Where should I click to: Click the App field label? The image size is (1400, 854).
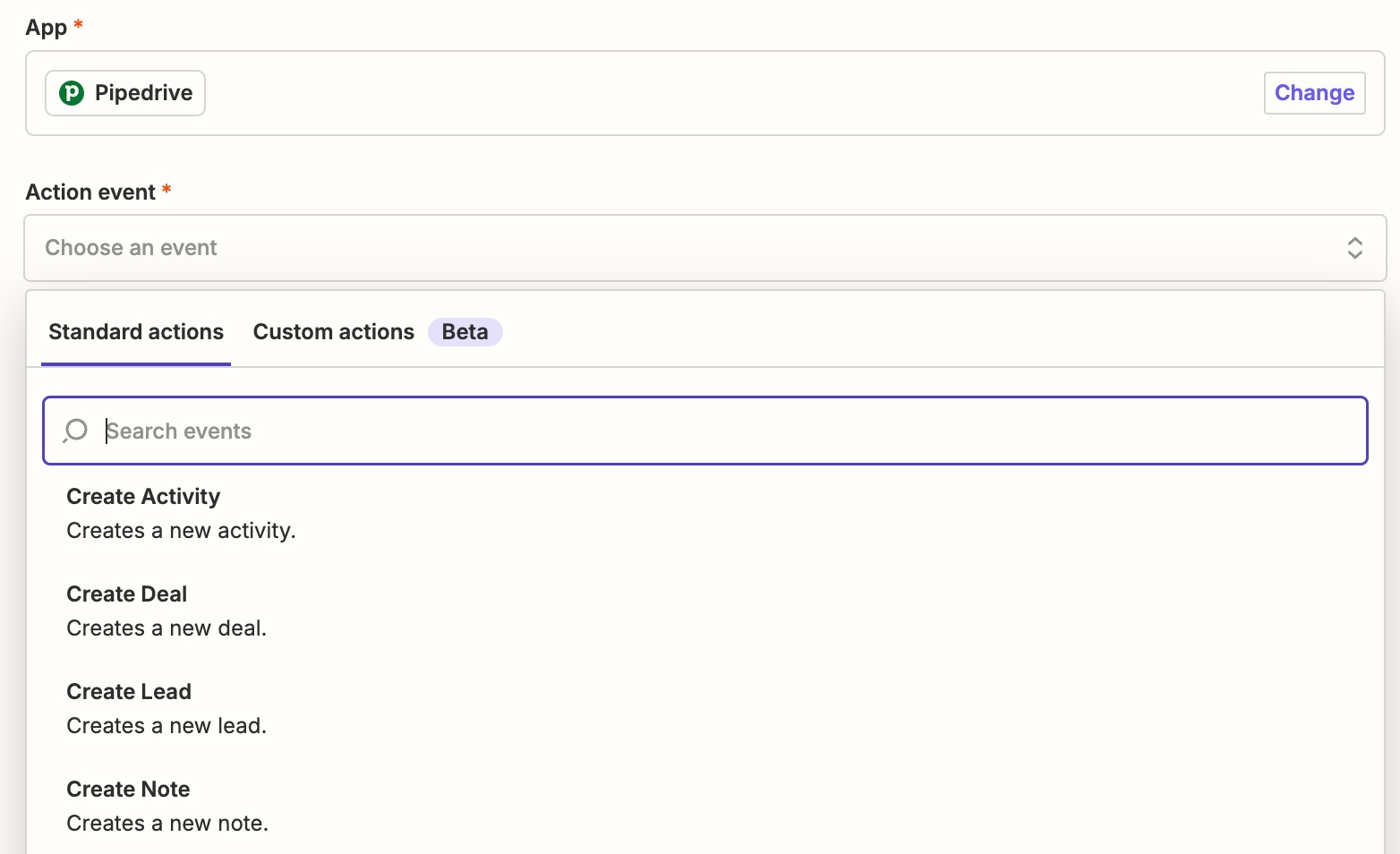47,28
